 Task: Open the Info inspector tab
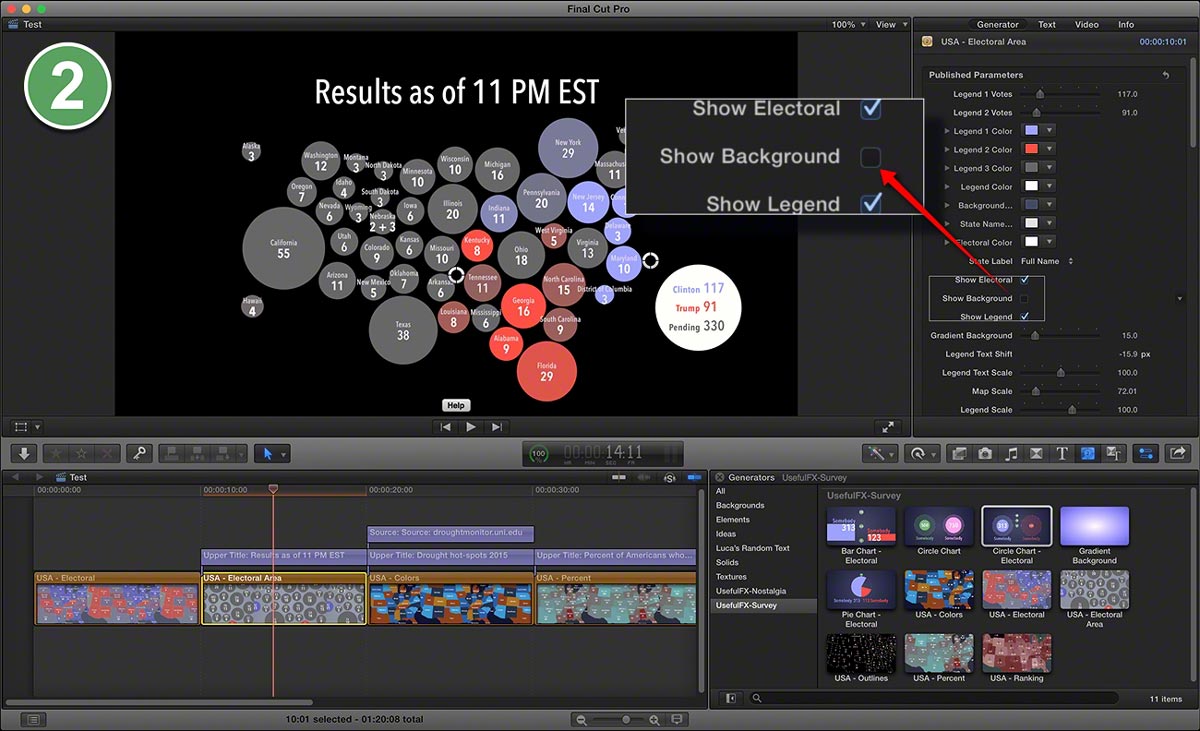point(1126,25)
